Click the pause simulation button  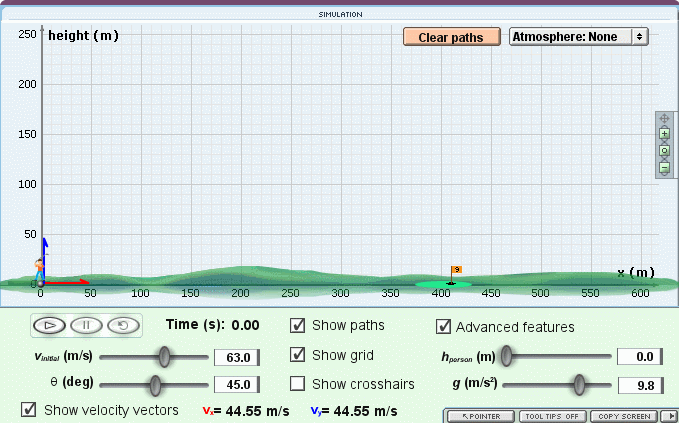click(87, 325)
